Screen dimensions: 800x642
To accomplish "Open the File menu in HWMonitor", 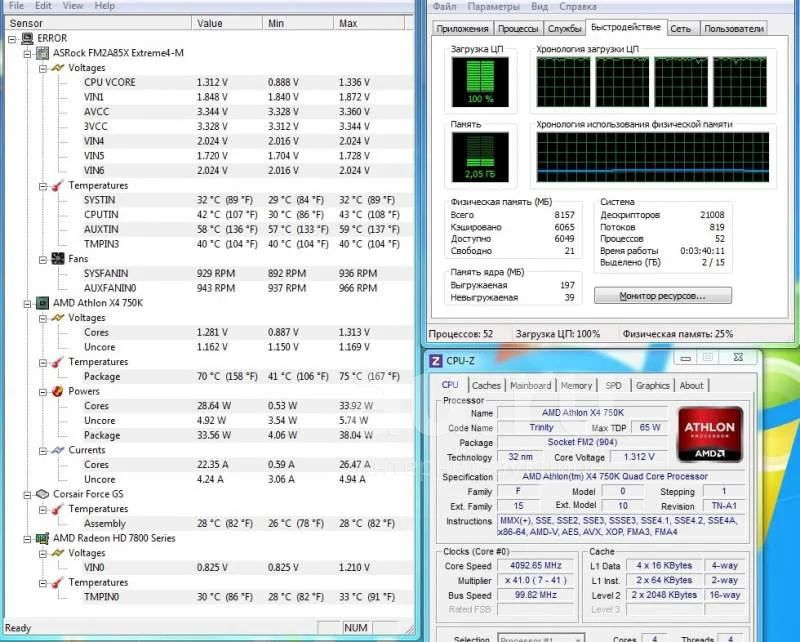I will click(x=16, y=6).
